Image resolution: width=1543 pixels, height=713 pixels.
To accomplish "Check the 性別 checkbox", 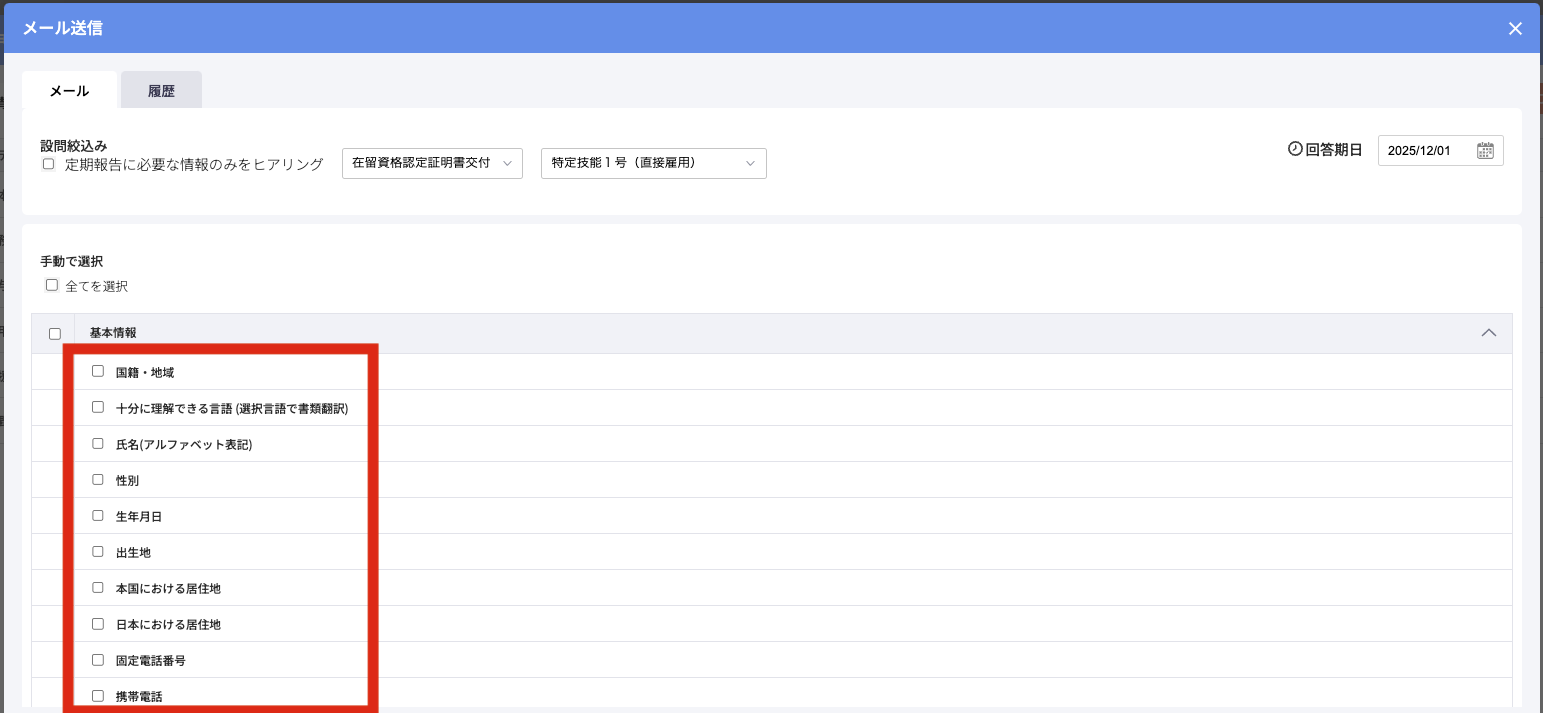I will pos(98,479).
